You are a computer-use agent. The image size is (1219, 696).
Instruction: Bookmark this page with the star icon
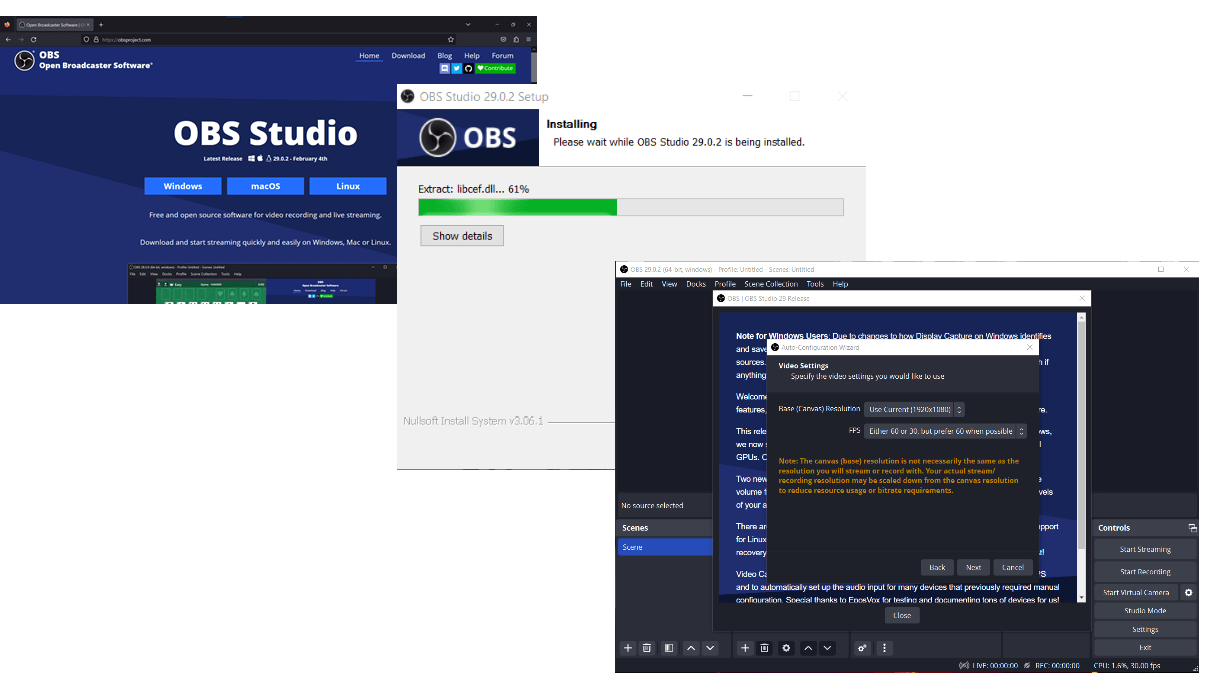click(x=451, y=39)
